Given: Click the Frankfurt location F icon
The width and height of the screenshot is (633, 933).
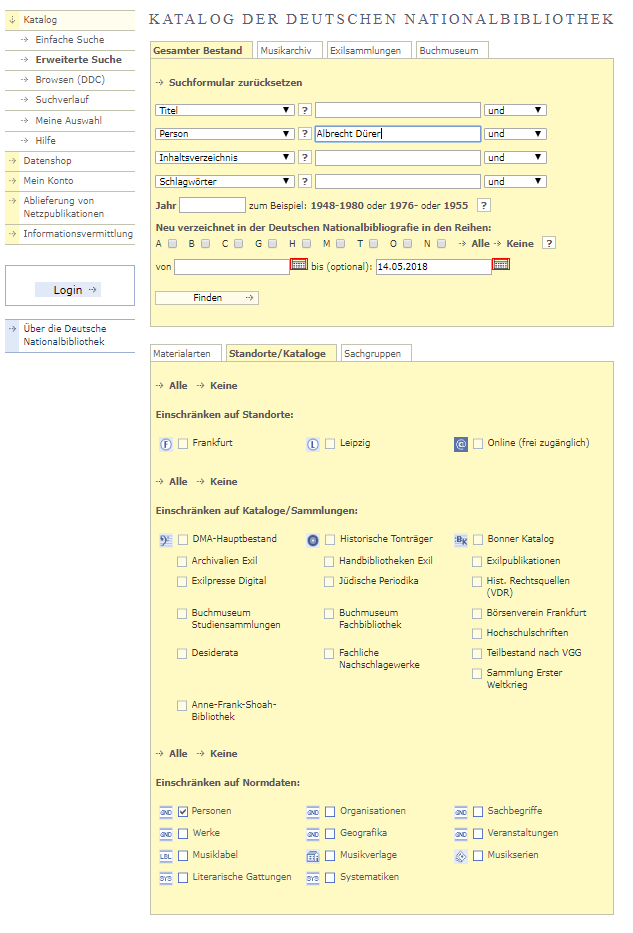Looking at the screenshot, I should 166,444.
